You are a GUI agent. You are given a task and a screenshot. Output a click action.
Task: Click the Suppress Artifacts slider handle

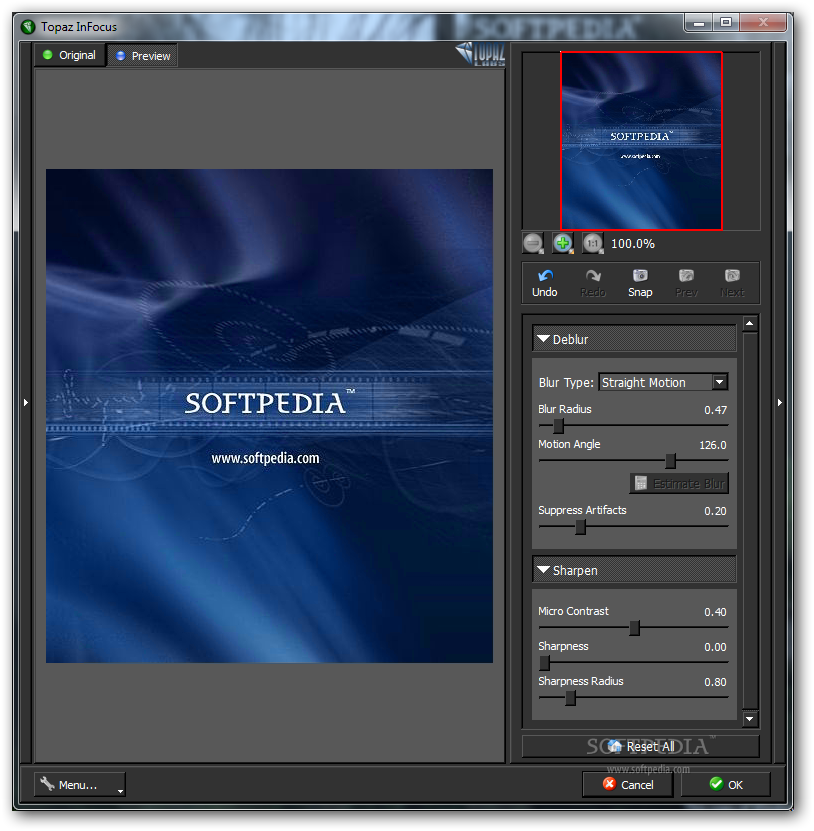click(581, 527)
